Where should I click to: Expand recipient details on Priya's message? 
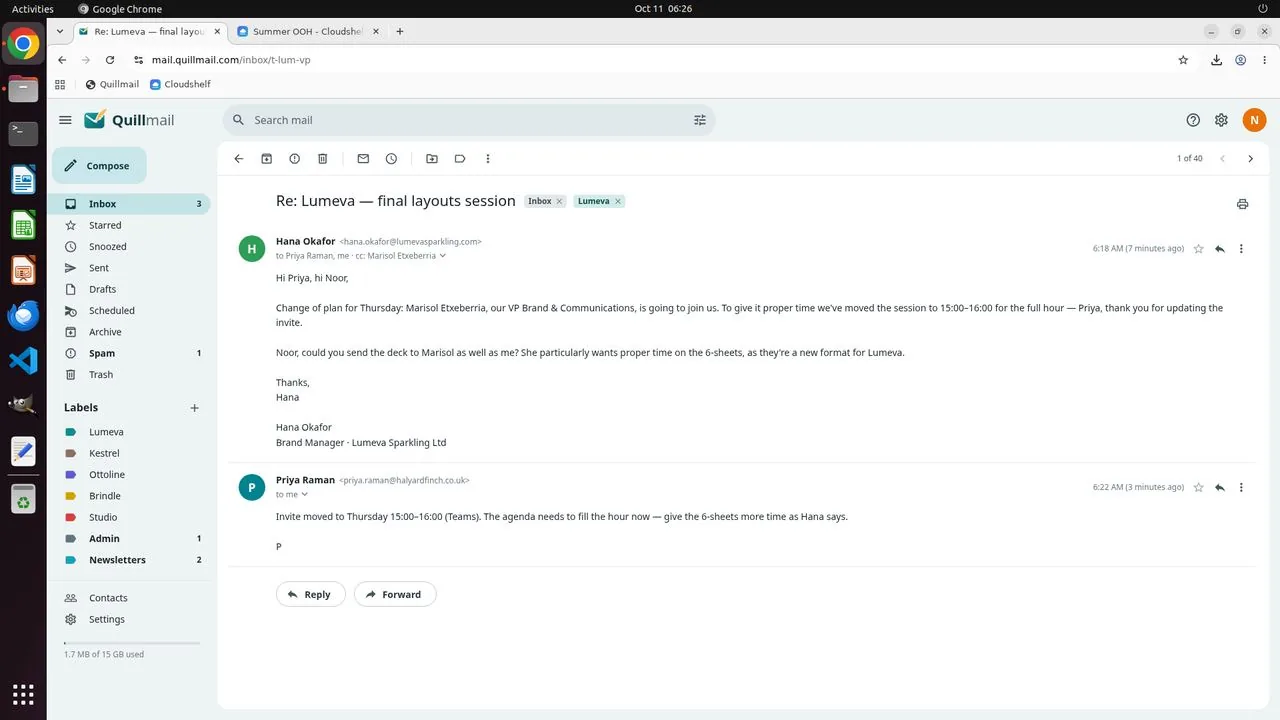[x=305, y=495]
